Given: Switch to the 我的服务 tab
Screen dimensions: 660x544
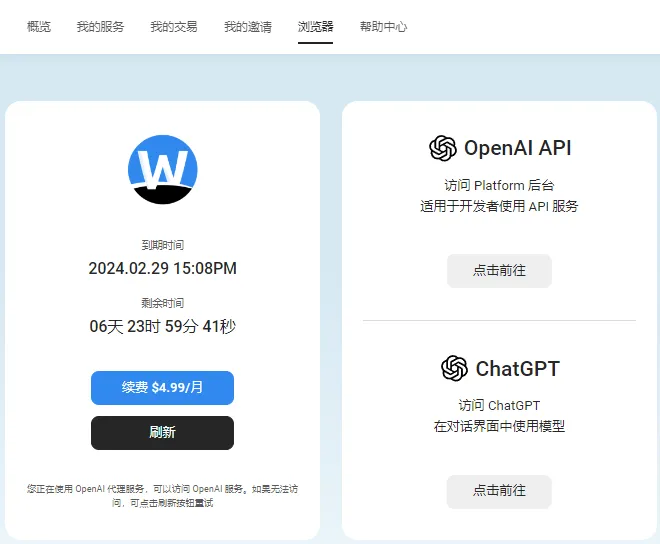Looking at the screenshot, I should 100,27.
